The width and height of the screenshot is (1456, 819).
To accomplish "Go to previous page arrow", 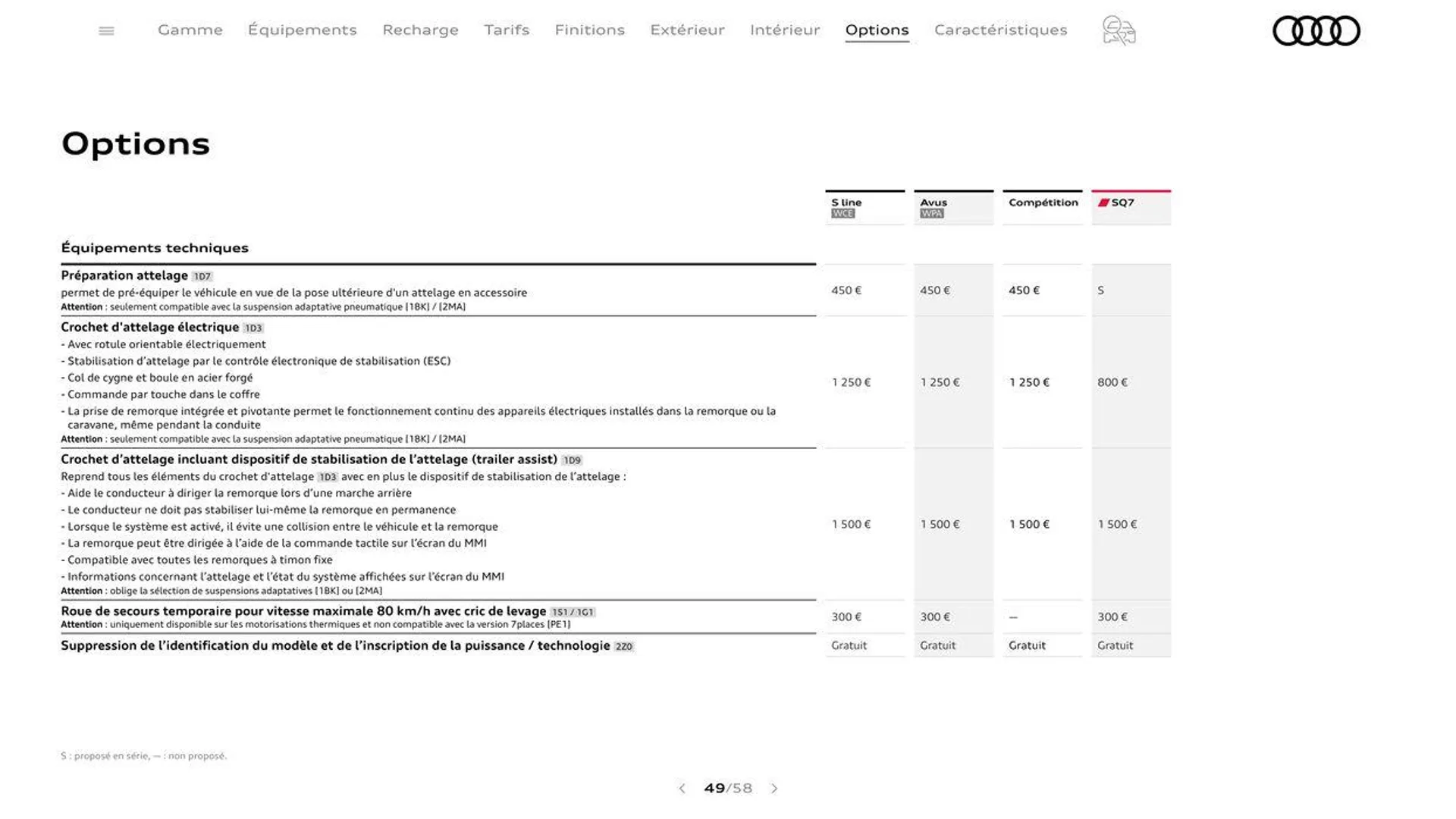I will (682, 789).
